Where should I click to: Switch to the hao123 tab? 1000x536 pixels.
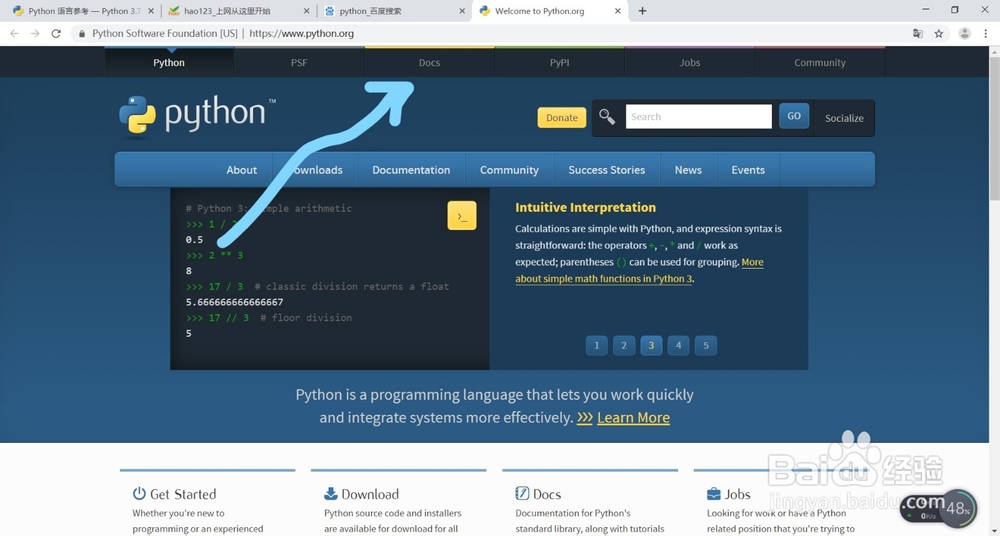coord(233,11)
